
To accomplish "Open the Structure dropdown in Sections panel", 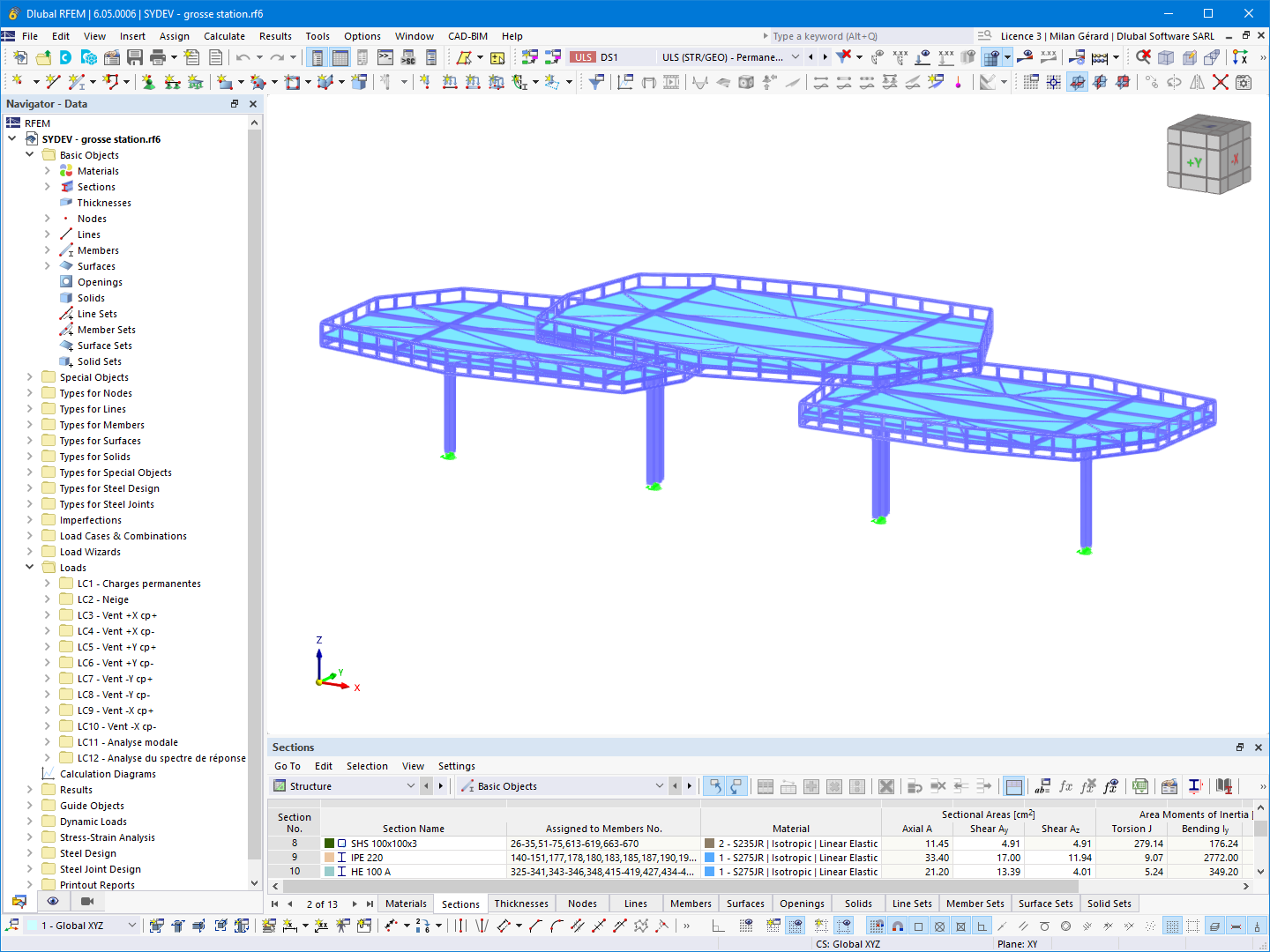I will [410, 786].
